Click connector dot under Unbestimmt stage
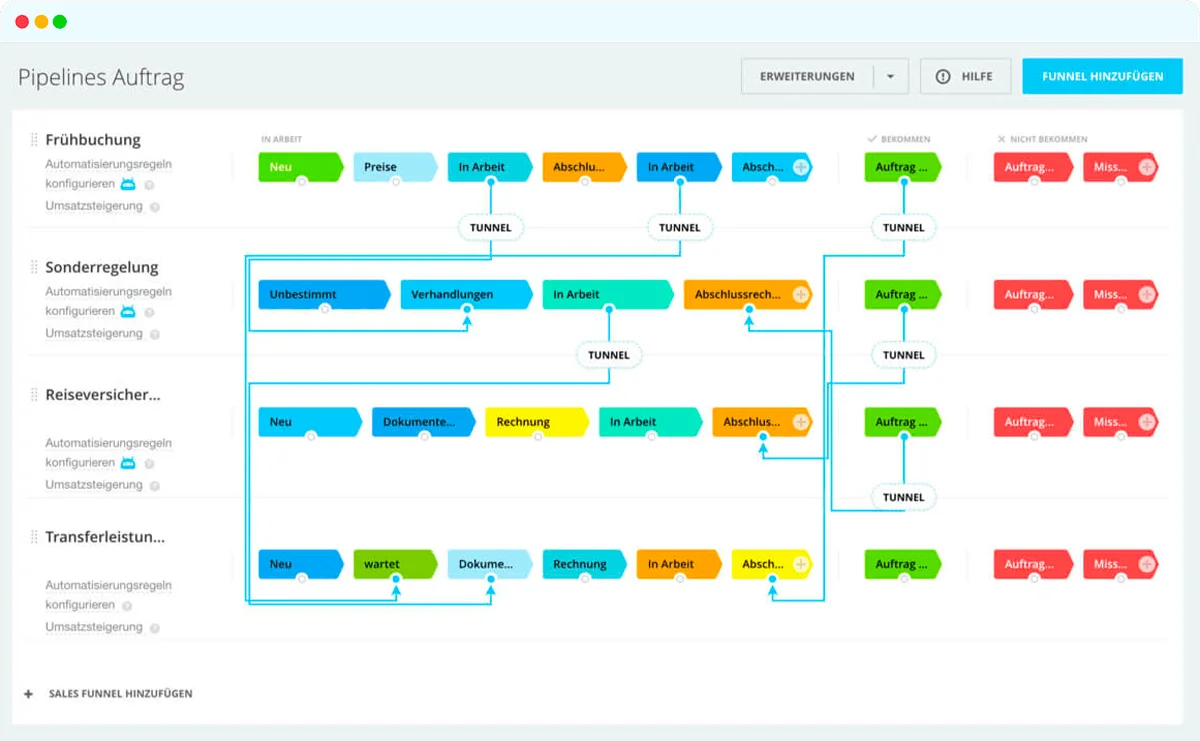 pos(325,310)
